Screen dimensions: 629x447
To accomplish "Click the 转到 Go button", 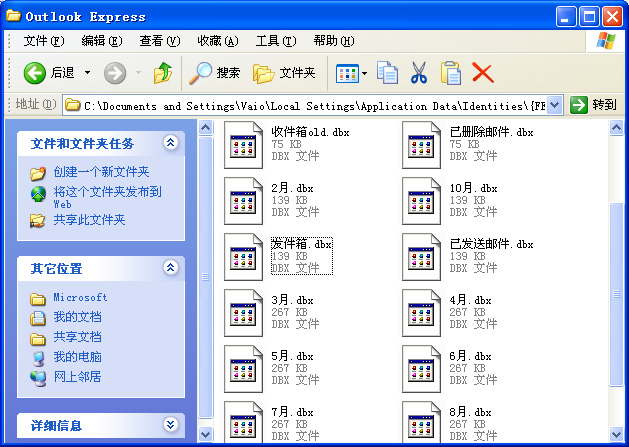I will coord(594,105).
